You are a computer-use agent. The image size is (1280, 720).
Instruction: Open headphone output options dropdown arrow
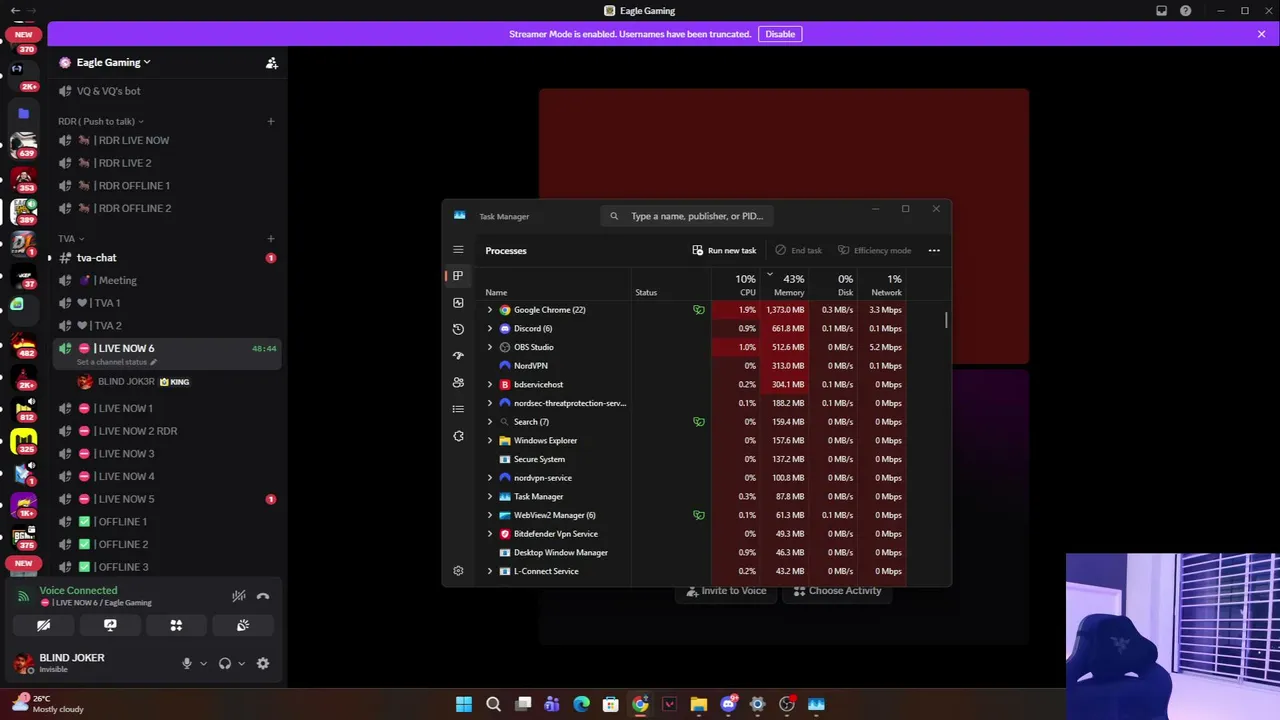[x=241, y=663]
